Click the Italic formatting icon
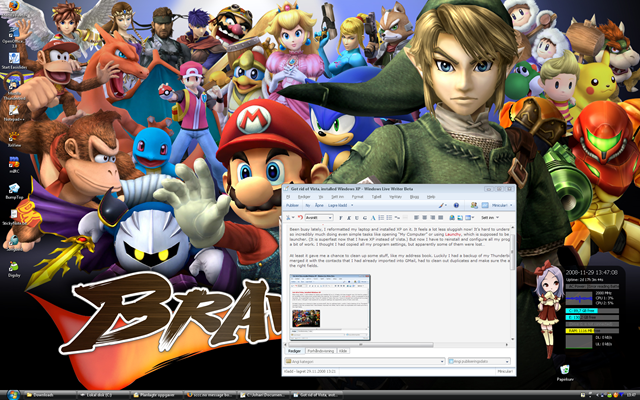The image size is (640, 400). point(349,218)
